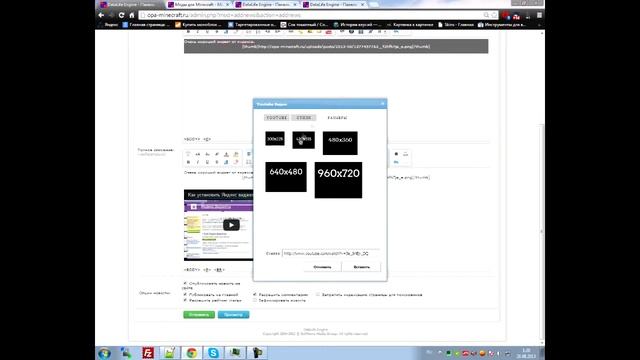Close the YouTube video dialog with X
Viewport: 640px width, 360px height.
coord(382,104)
